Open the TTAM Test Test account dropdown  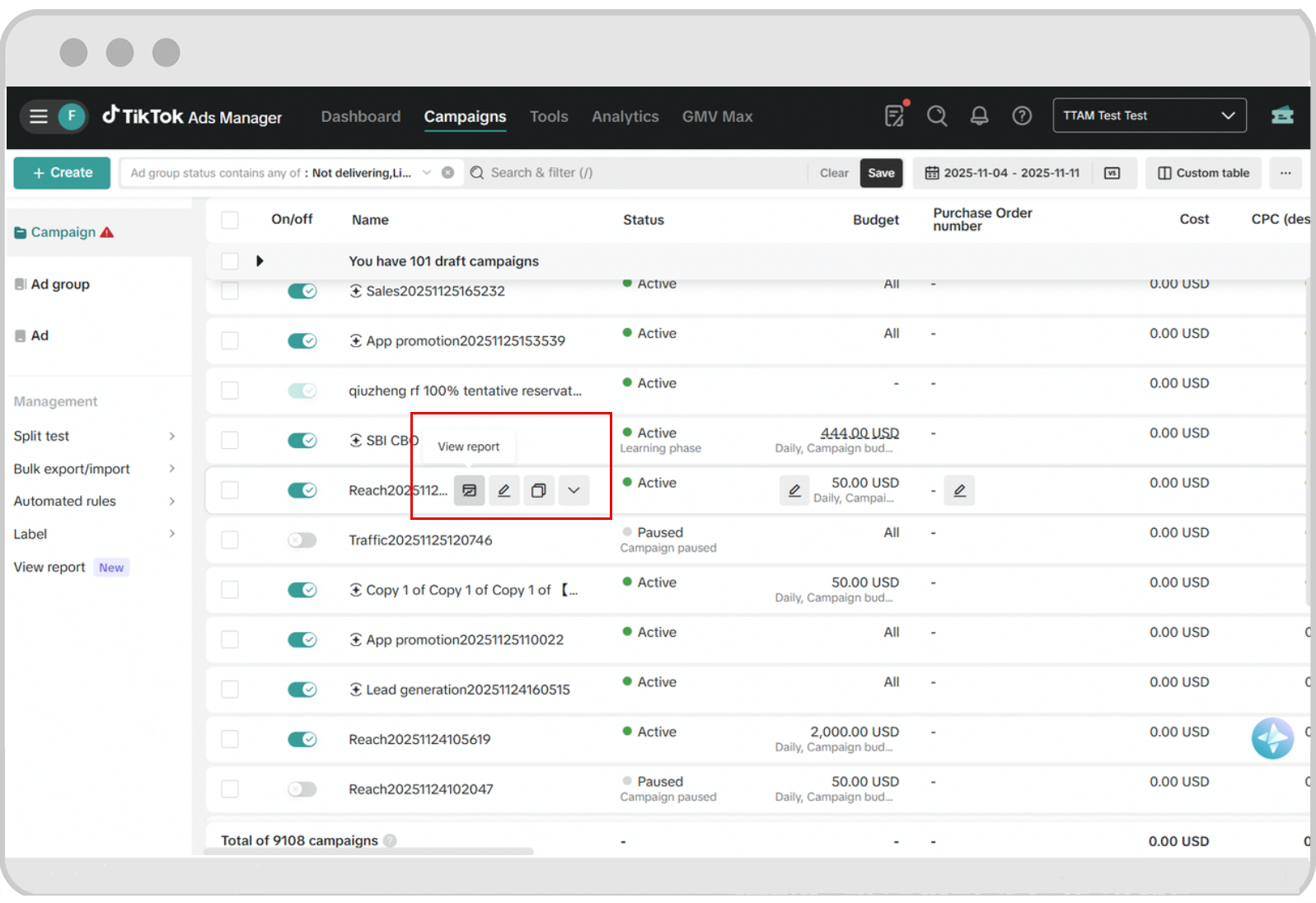pos(1149,116)
